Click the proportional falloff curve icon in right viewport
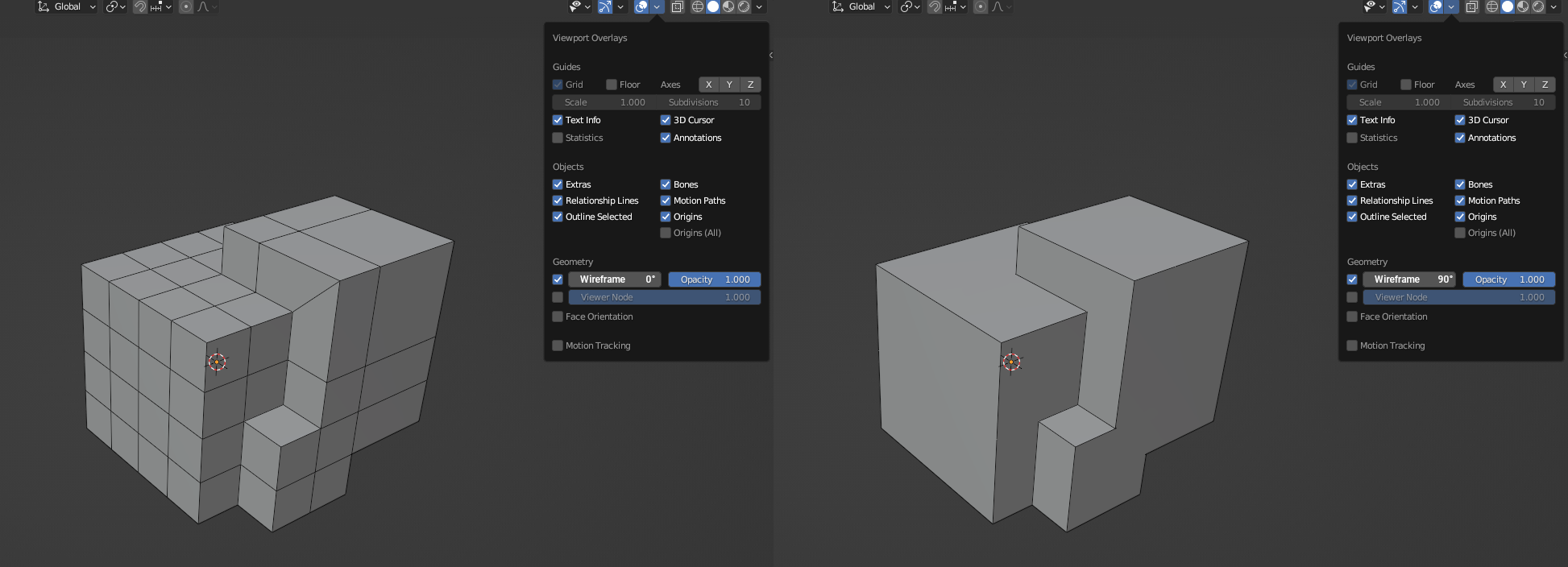Viewport: 1568px width, 567px height. 1000,6
